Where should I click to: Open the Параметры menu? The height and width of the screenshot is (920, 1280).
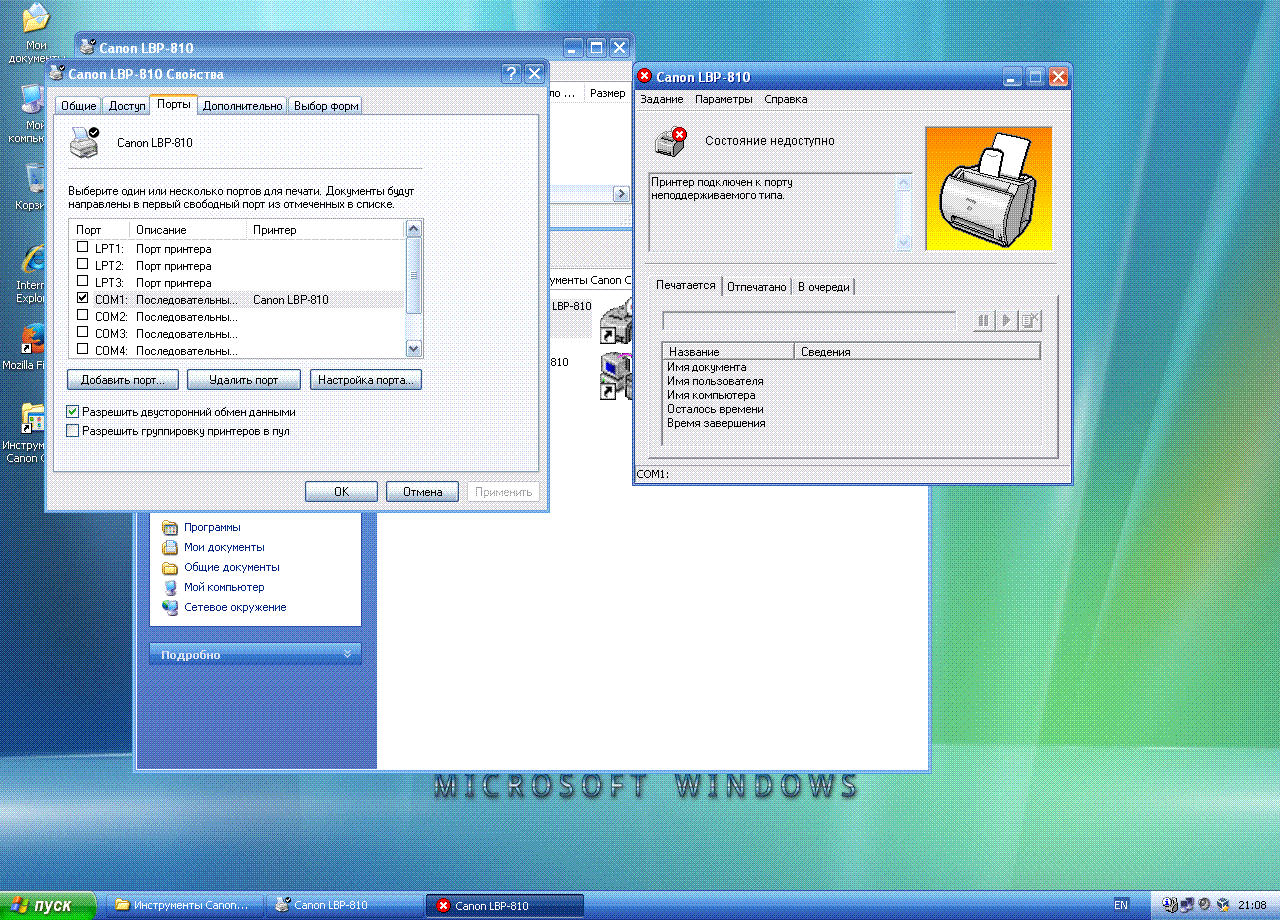[723, 99]
